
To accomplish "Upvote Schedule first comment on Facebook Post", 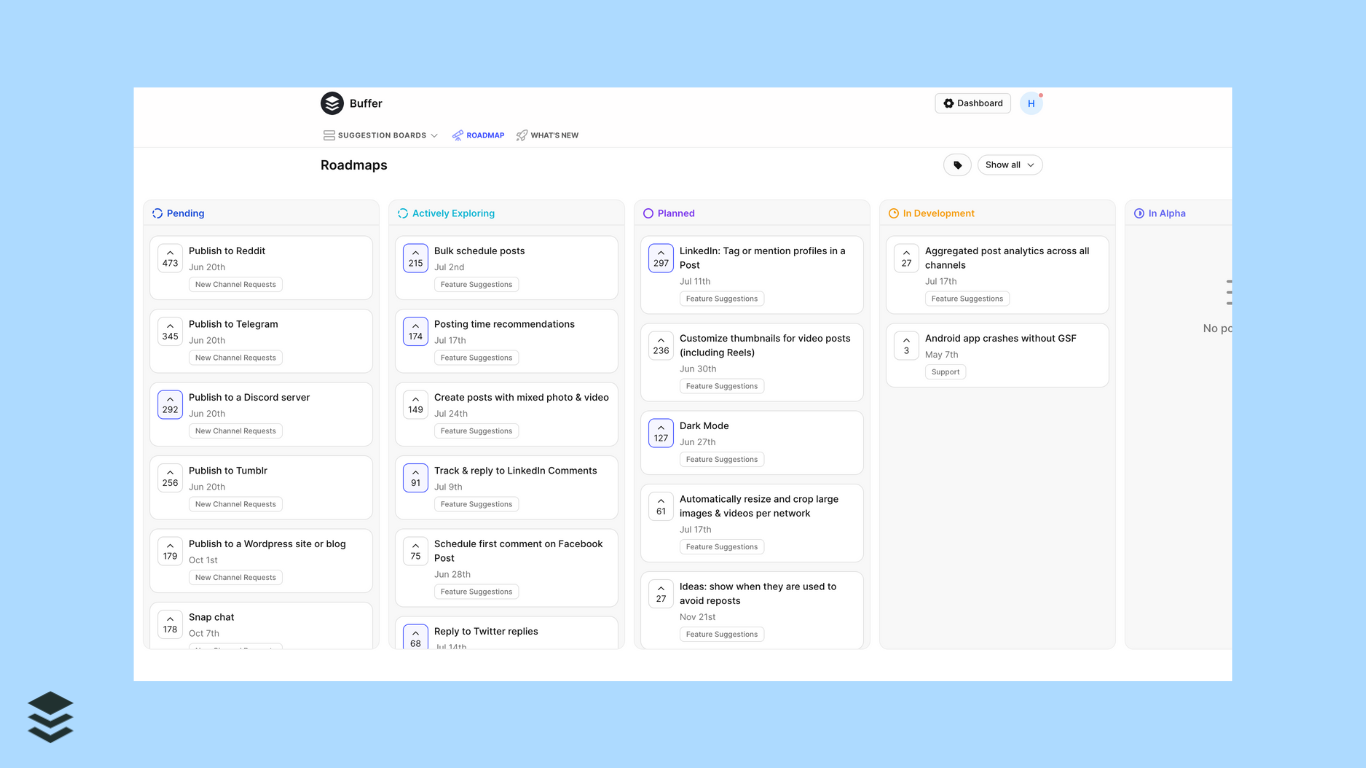I will click(x=416, y=550).
